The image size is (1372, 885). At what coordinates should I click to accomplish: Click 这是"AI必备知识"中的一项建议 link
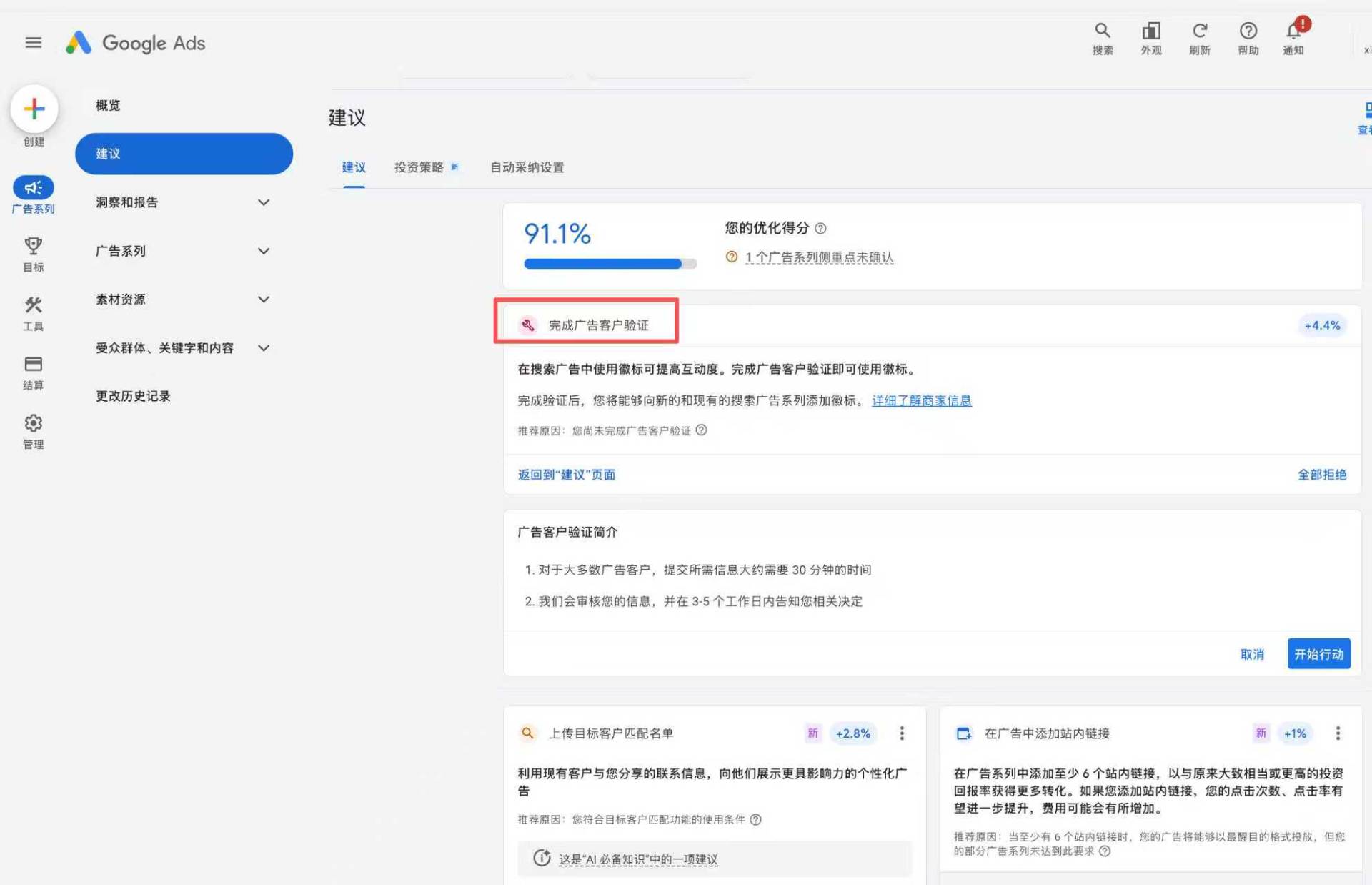click(638, 859)
